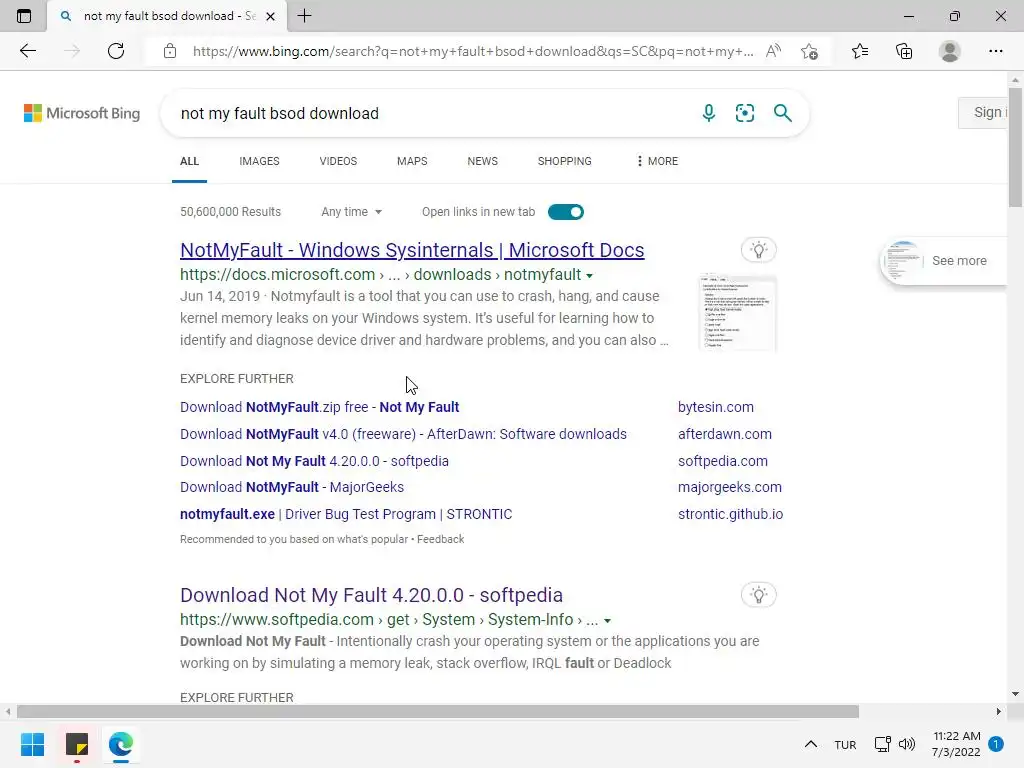Screen dimensions: 1024x768
Task: Close the 'not my fault bsod download' tab
Action: coord(270,16)
